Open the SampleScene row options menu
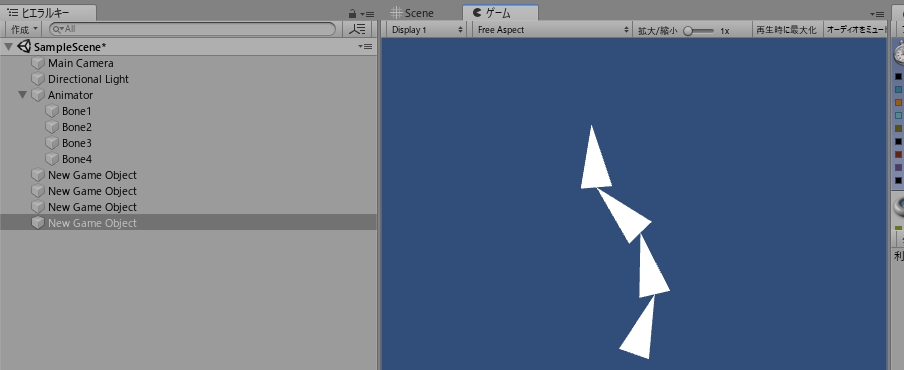 365,46
